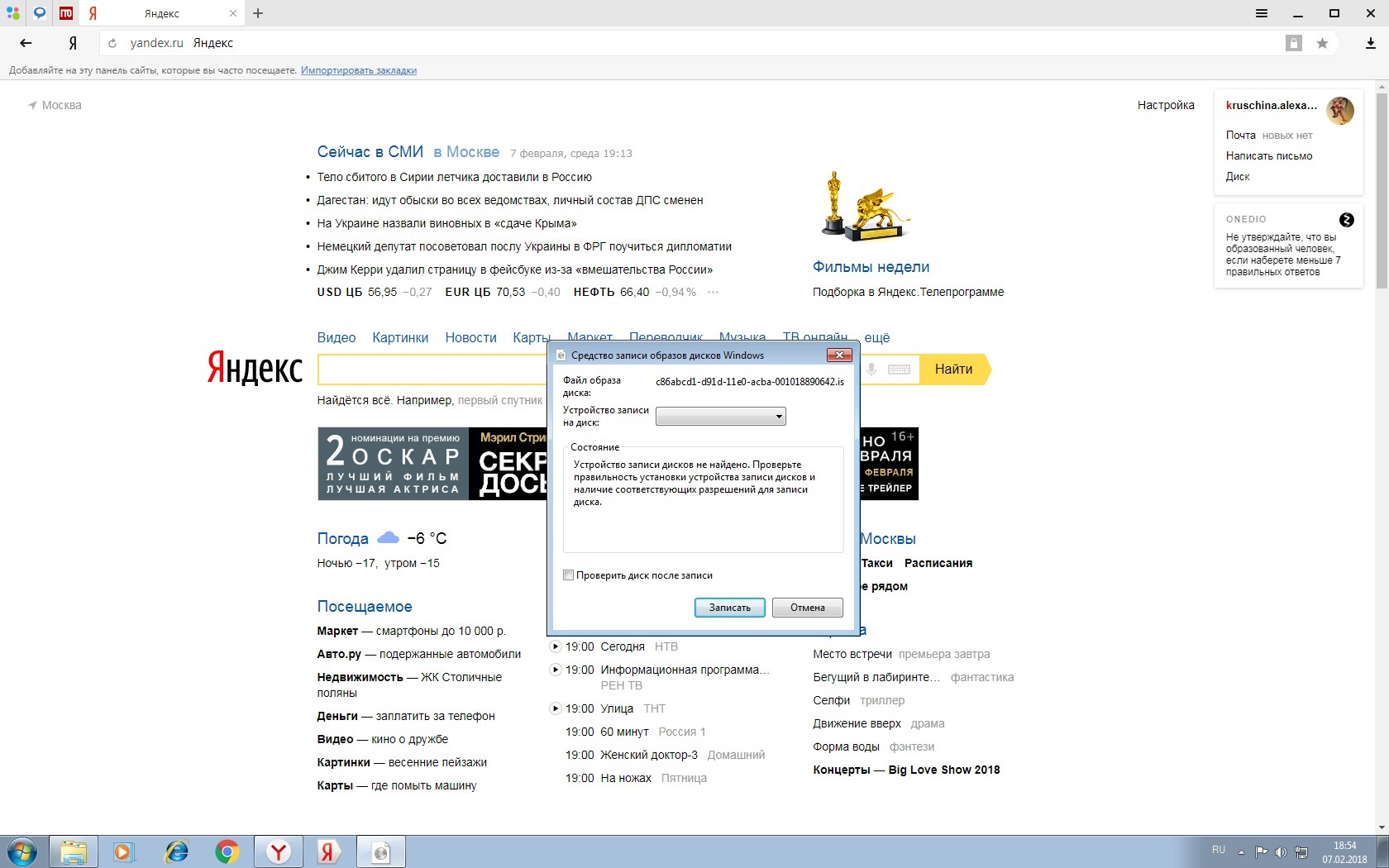Open the browser downloads arrow

(x=1370, y=43)
